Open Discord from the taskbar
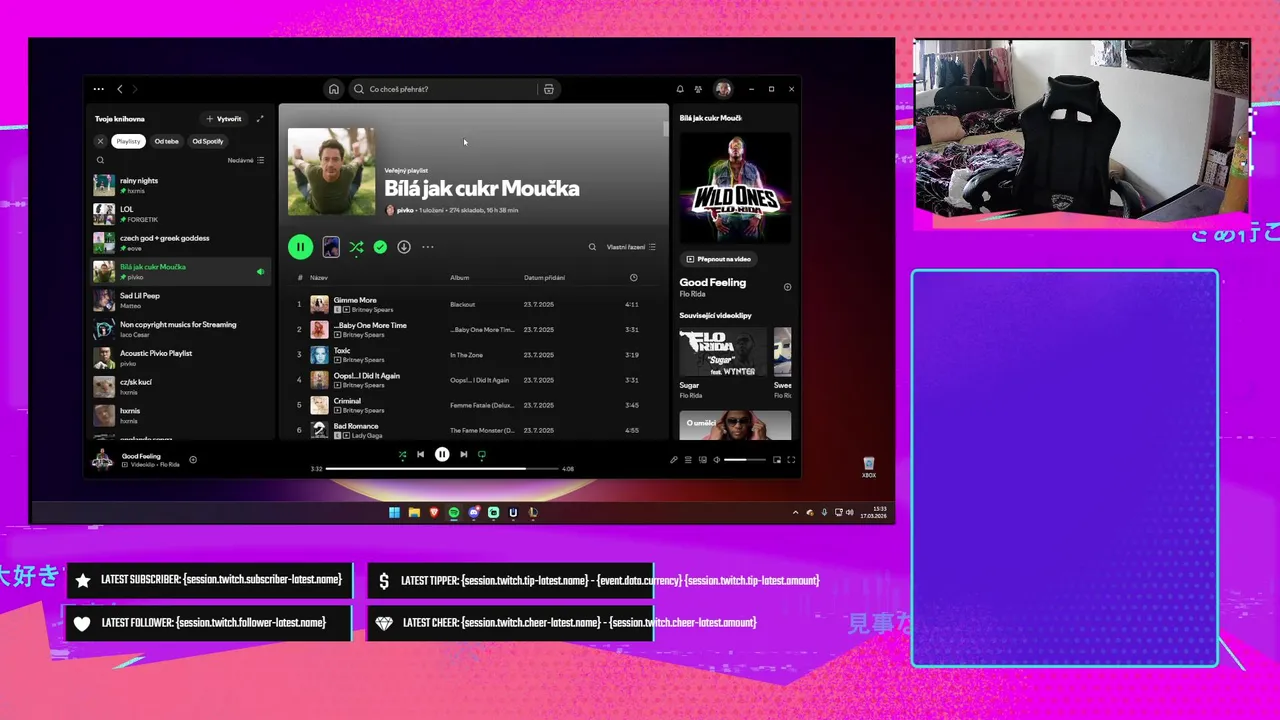 tap(474, 512)
